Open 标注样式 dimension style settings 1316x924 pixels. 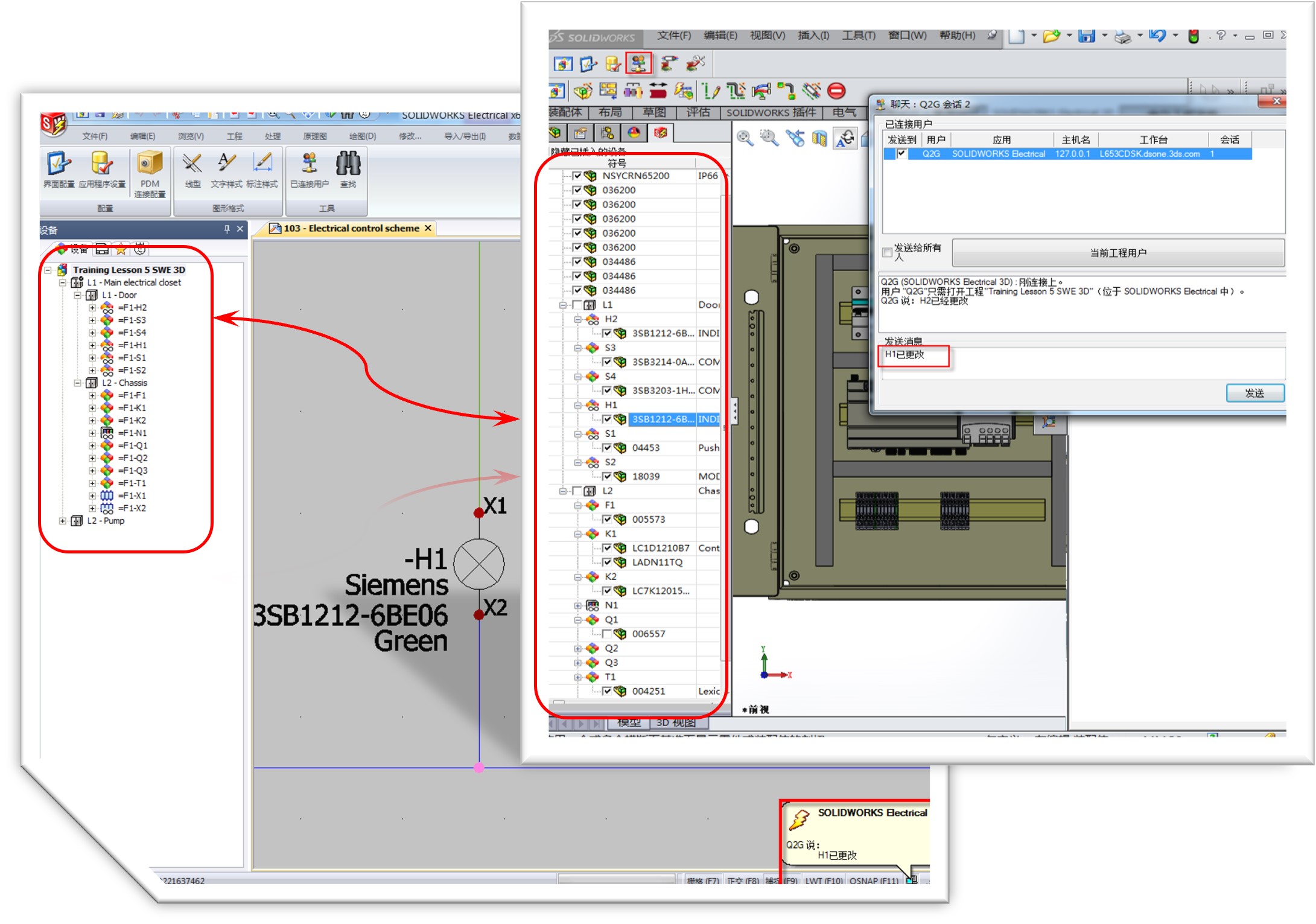point(262,170)
